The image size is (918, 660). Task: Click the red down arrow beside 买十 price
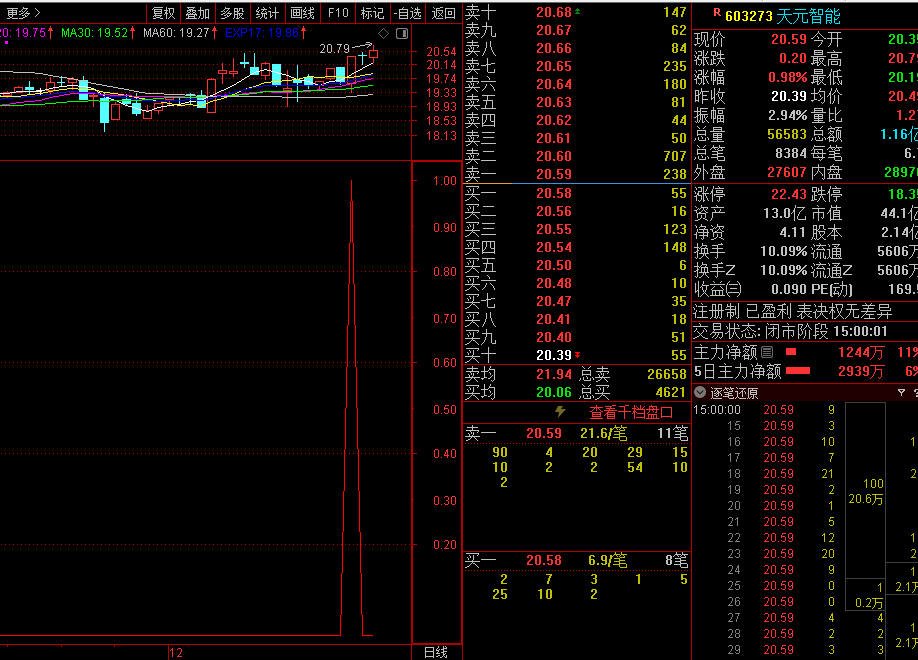point(578,355)
